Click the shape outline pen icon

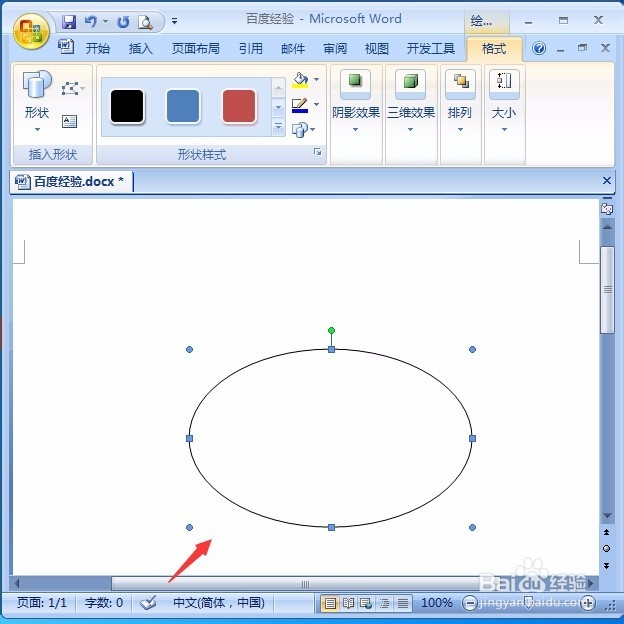300,105
